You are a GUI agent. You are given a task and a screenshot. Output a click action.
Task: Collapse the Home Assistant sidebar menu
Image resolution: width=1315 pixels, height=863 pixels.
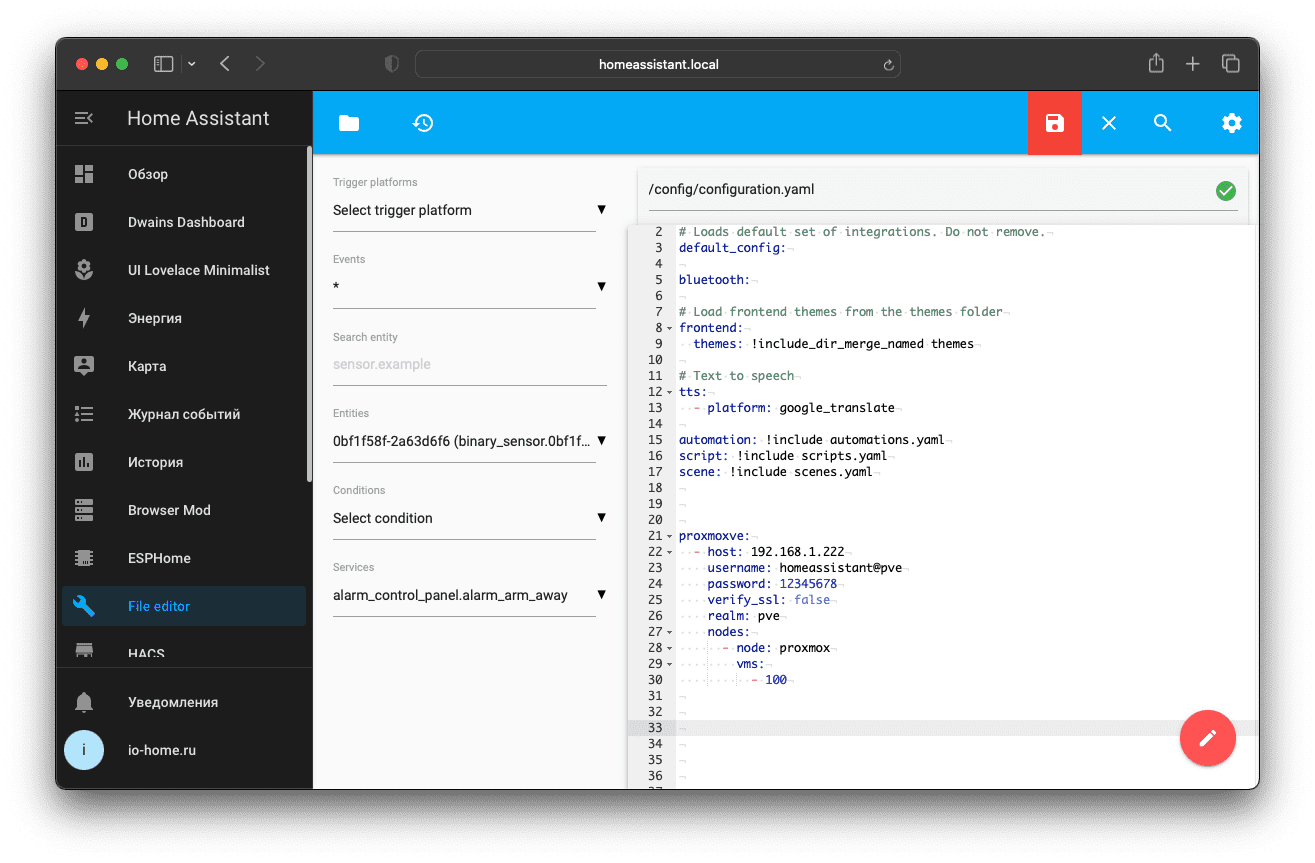[84, 118]
